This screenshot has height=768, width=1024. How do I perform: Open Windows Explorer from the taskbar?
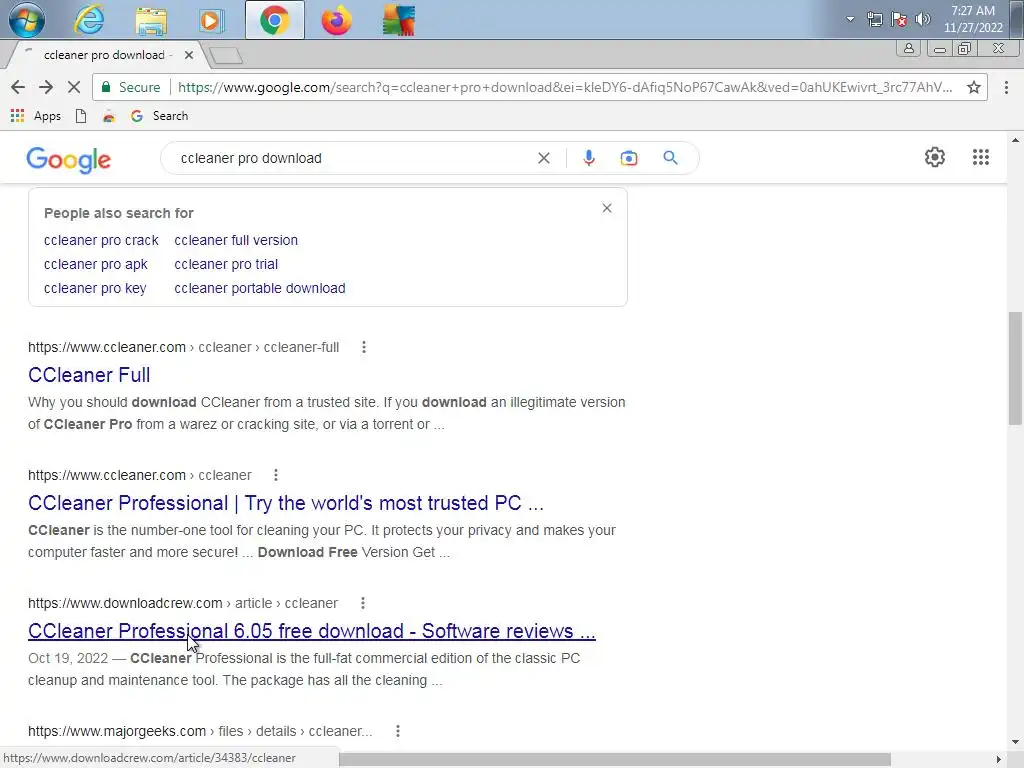[x=151, y=21]
